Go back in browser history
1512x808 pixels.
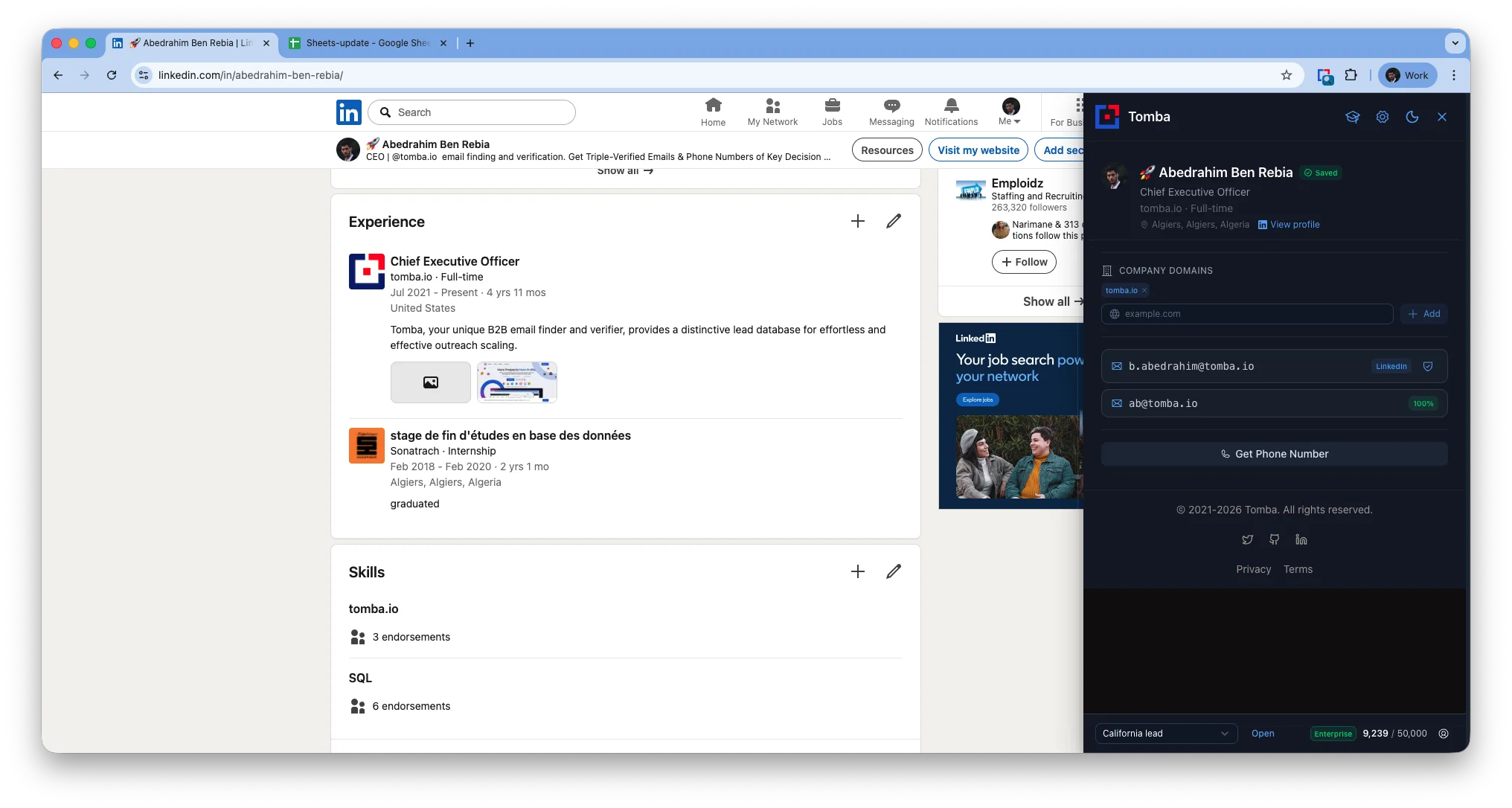click(58, 75)
